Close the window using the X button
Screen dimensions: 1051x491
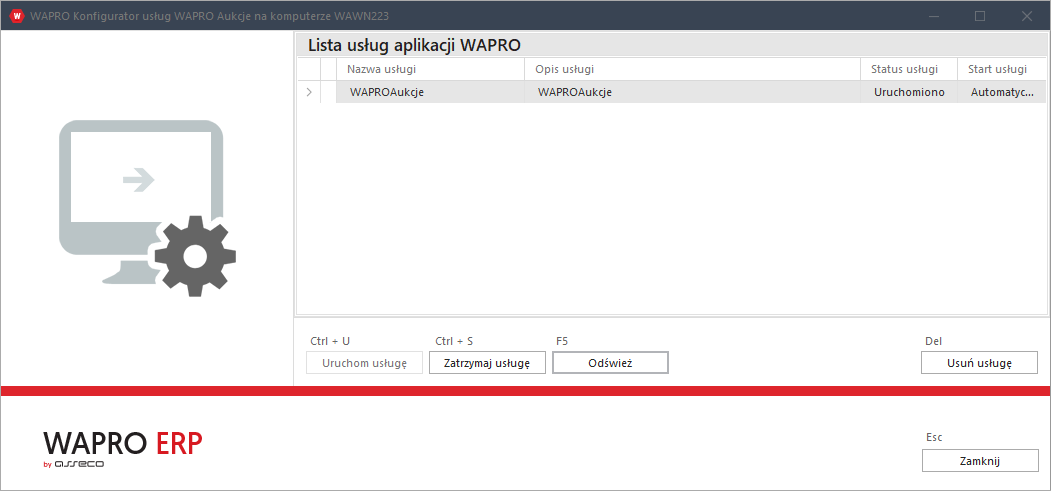click(1026, 16)
